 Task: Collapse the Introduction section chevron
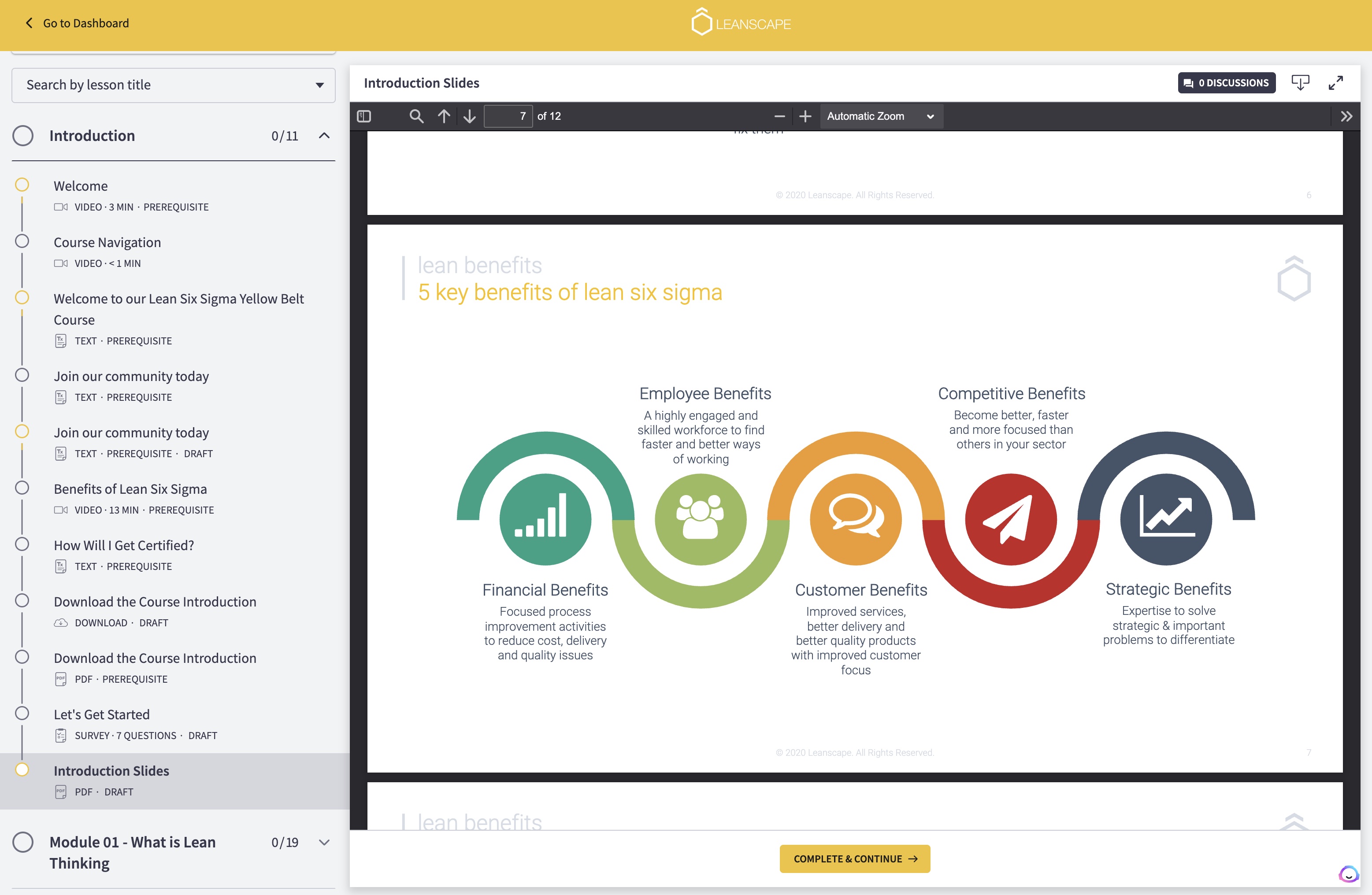pos(324,136)
